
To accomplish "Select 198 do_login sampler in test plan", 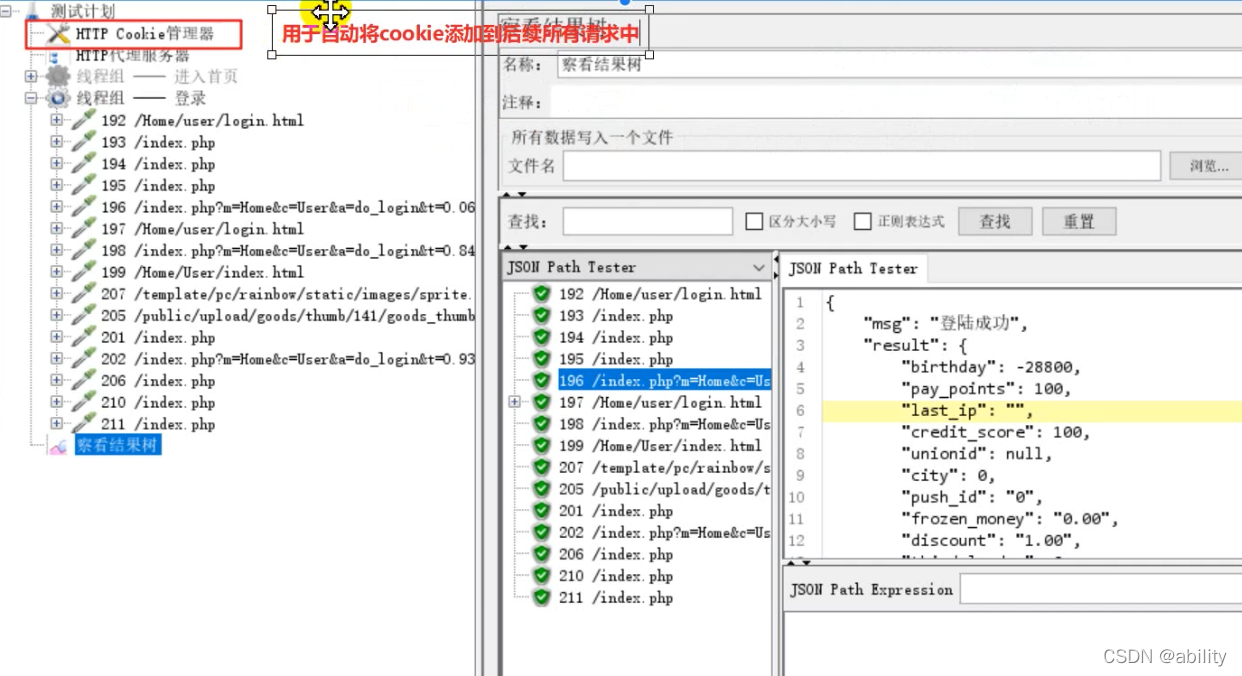I will (x=288, y=250).
